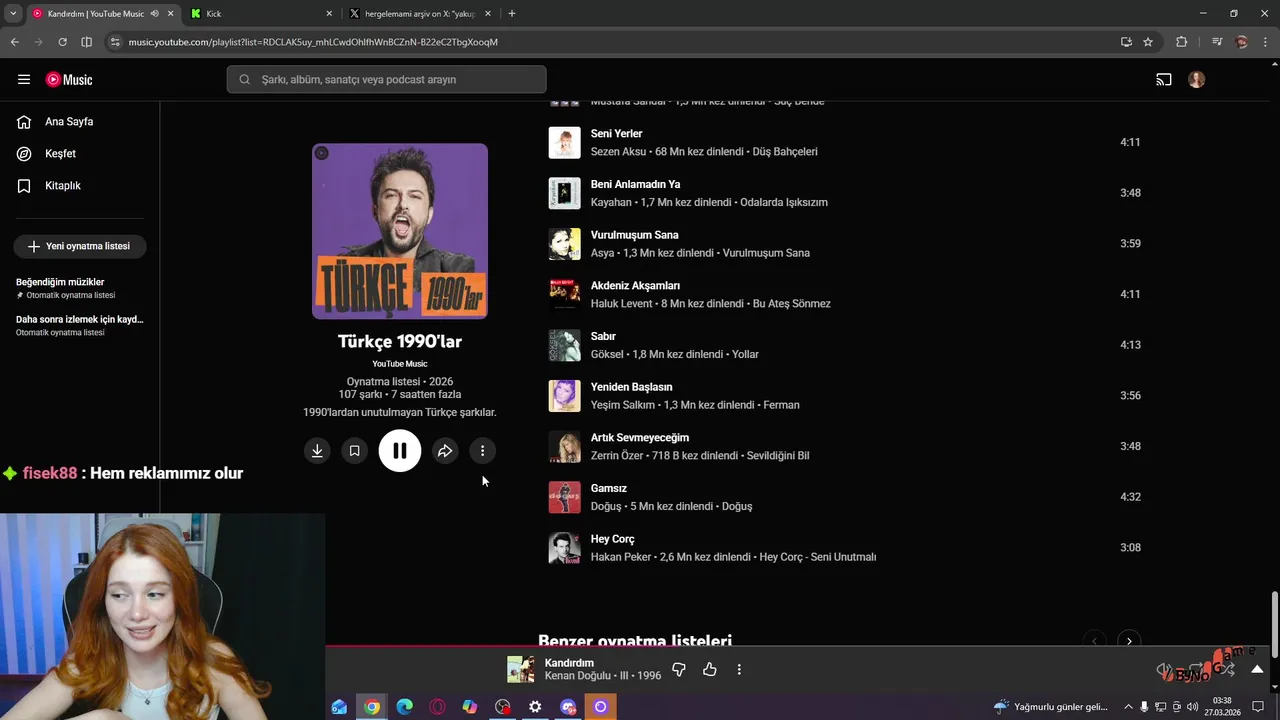Image resolution: width=1280 pixels, height=720 pixels.
Task: Save playlist to library bookmark icon
Action: pos(354,451)
